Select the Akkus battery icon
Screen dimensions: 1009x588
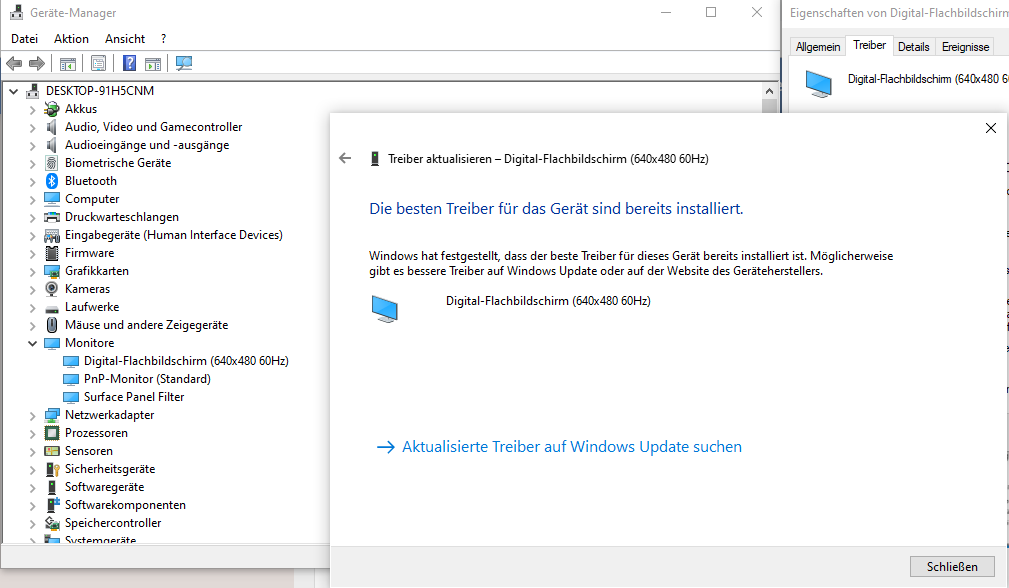52,109
